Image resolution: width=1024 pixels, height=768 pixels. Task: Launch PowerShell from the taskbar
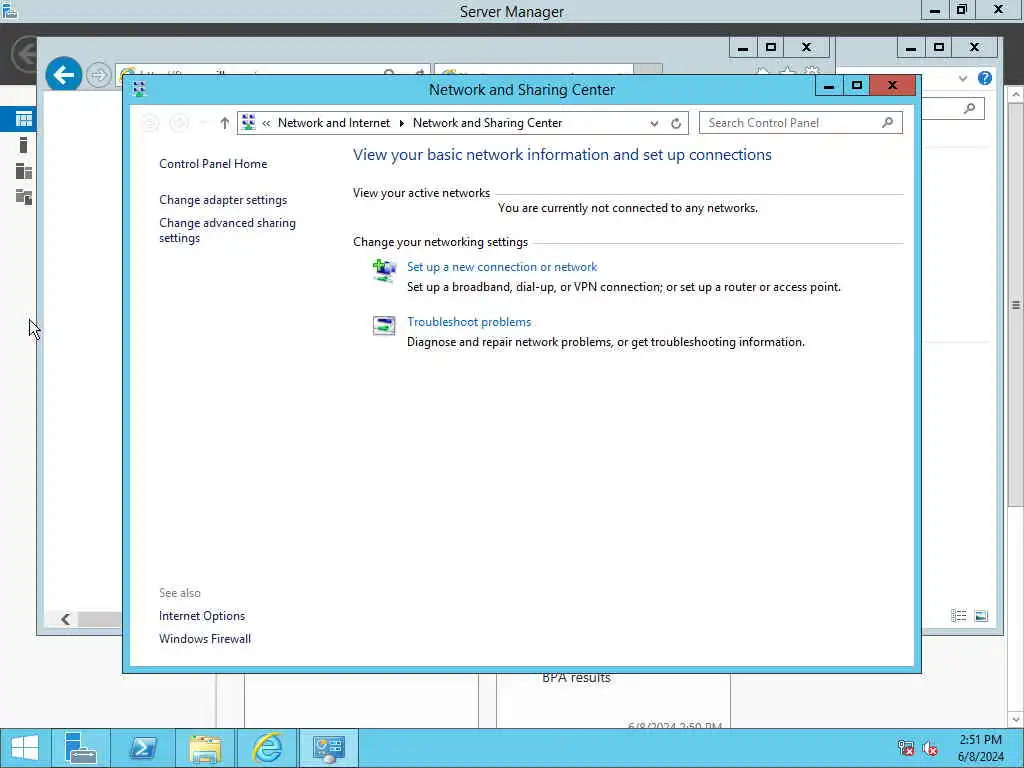pos(142,748)
